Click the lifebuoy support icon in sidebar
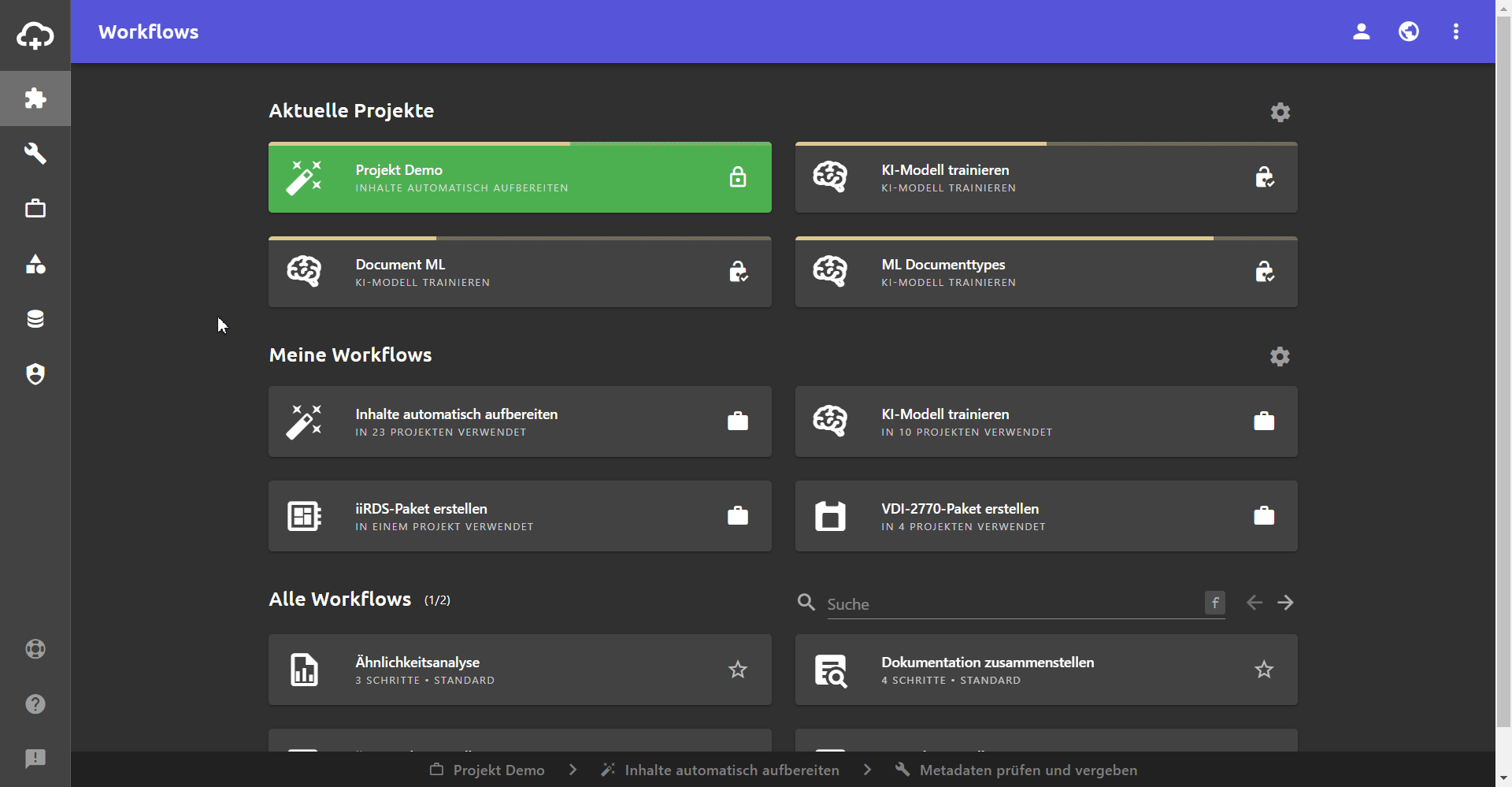The height and width of the screenshot is (787, 1512). click(35, 649)
